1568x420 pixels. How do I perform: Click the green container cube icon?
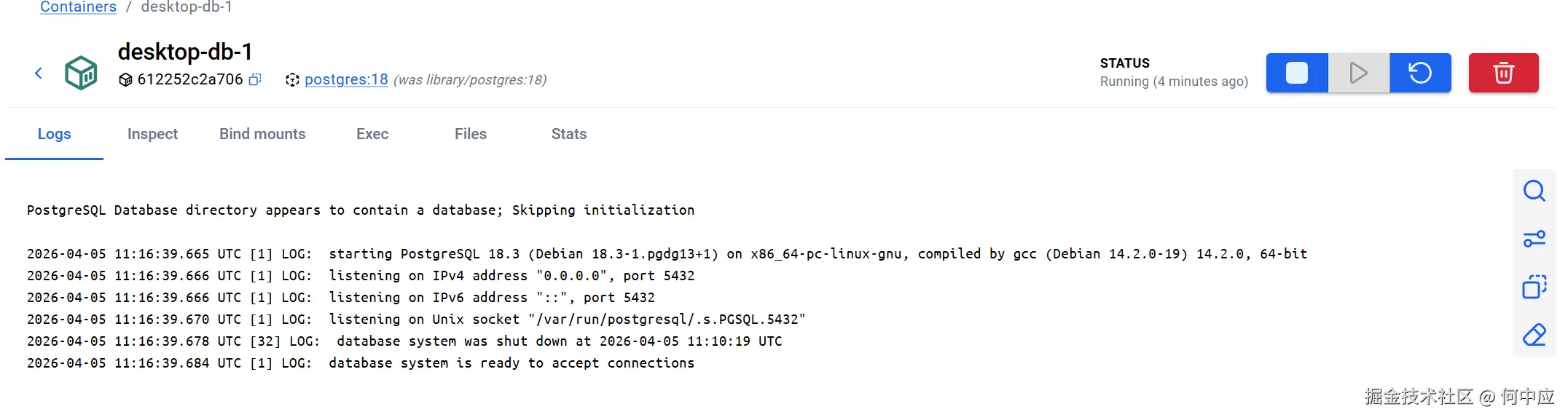pos(81,73)
